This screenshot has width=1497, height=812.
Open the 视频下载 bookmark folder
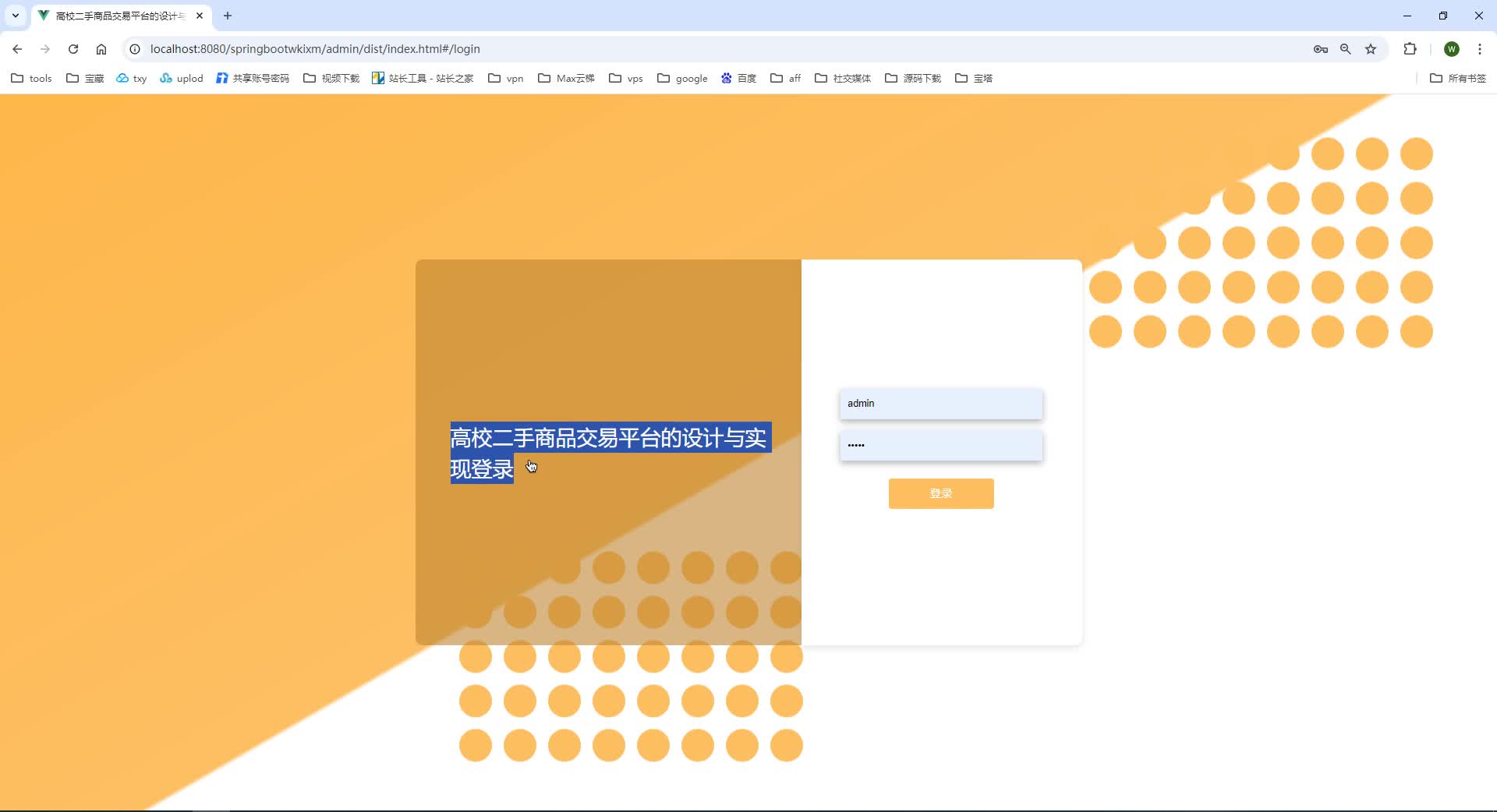coord(331,78)
